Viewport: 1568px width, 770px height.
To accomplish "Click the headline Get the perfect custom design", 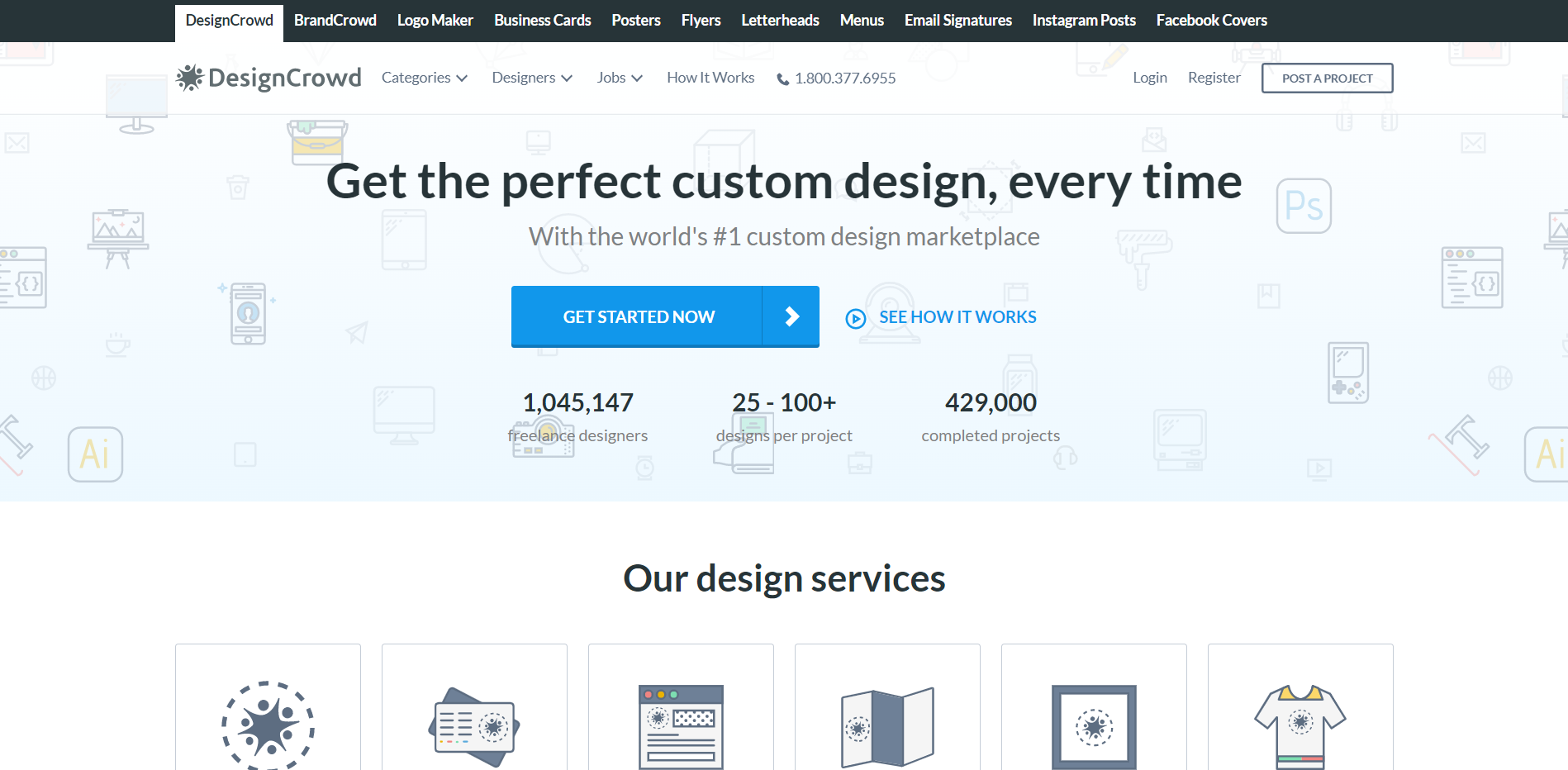I will click(784, 182).
